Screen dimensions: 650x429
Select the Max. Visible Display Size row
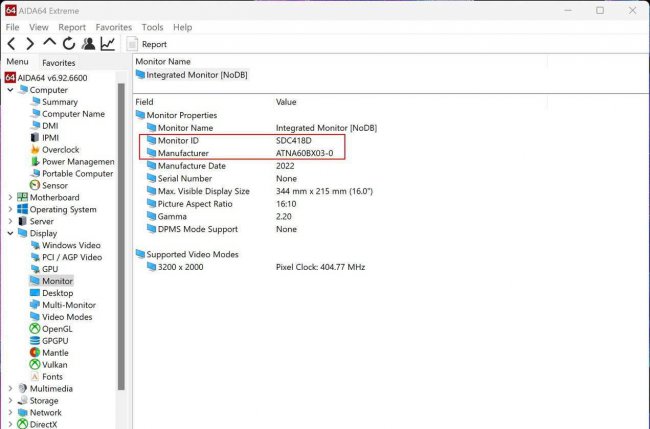(261, 191)
